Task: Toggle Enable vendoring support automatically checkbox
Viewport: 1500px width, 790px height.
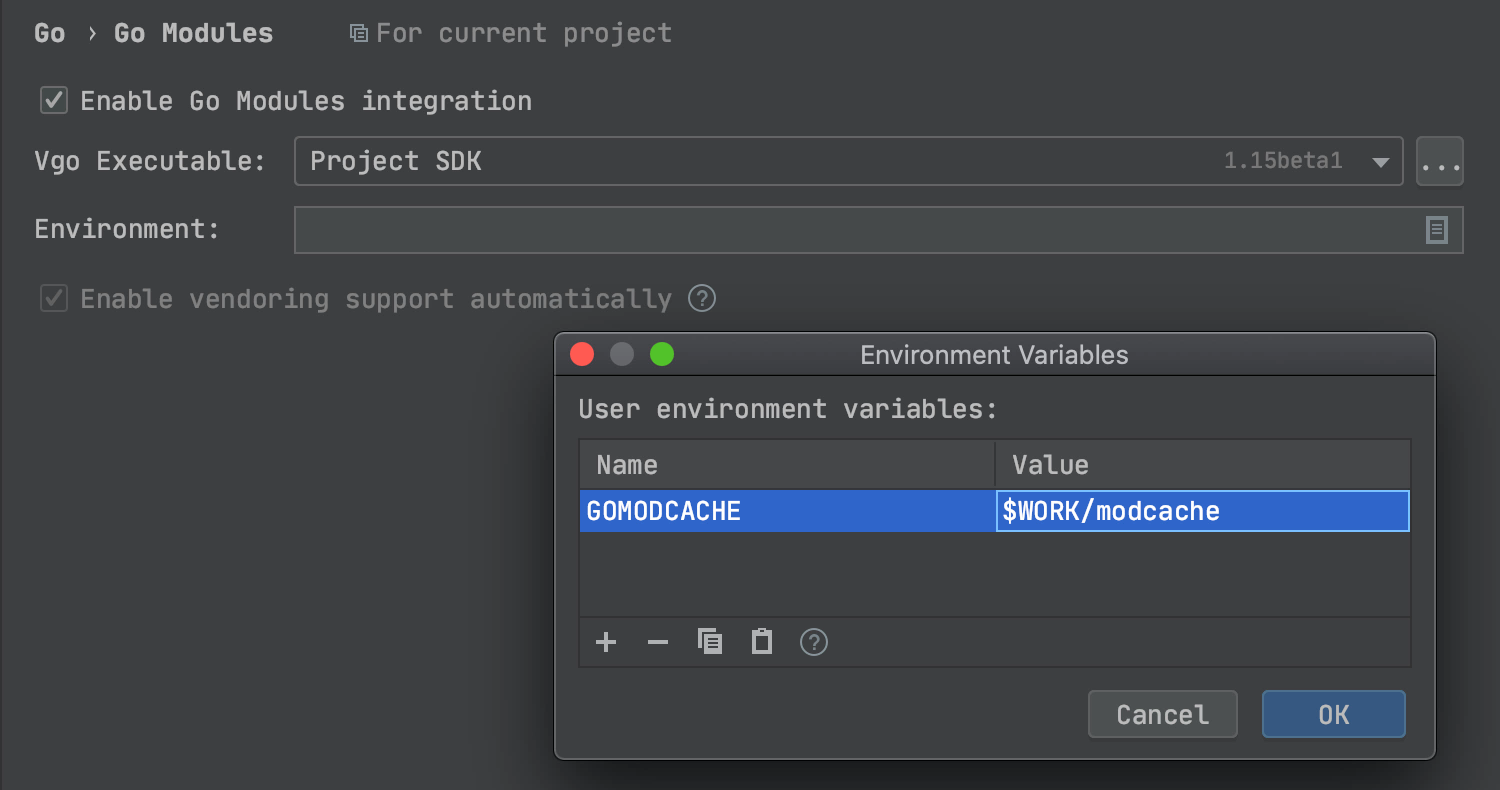Action: tap(54, 299)
